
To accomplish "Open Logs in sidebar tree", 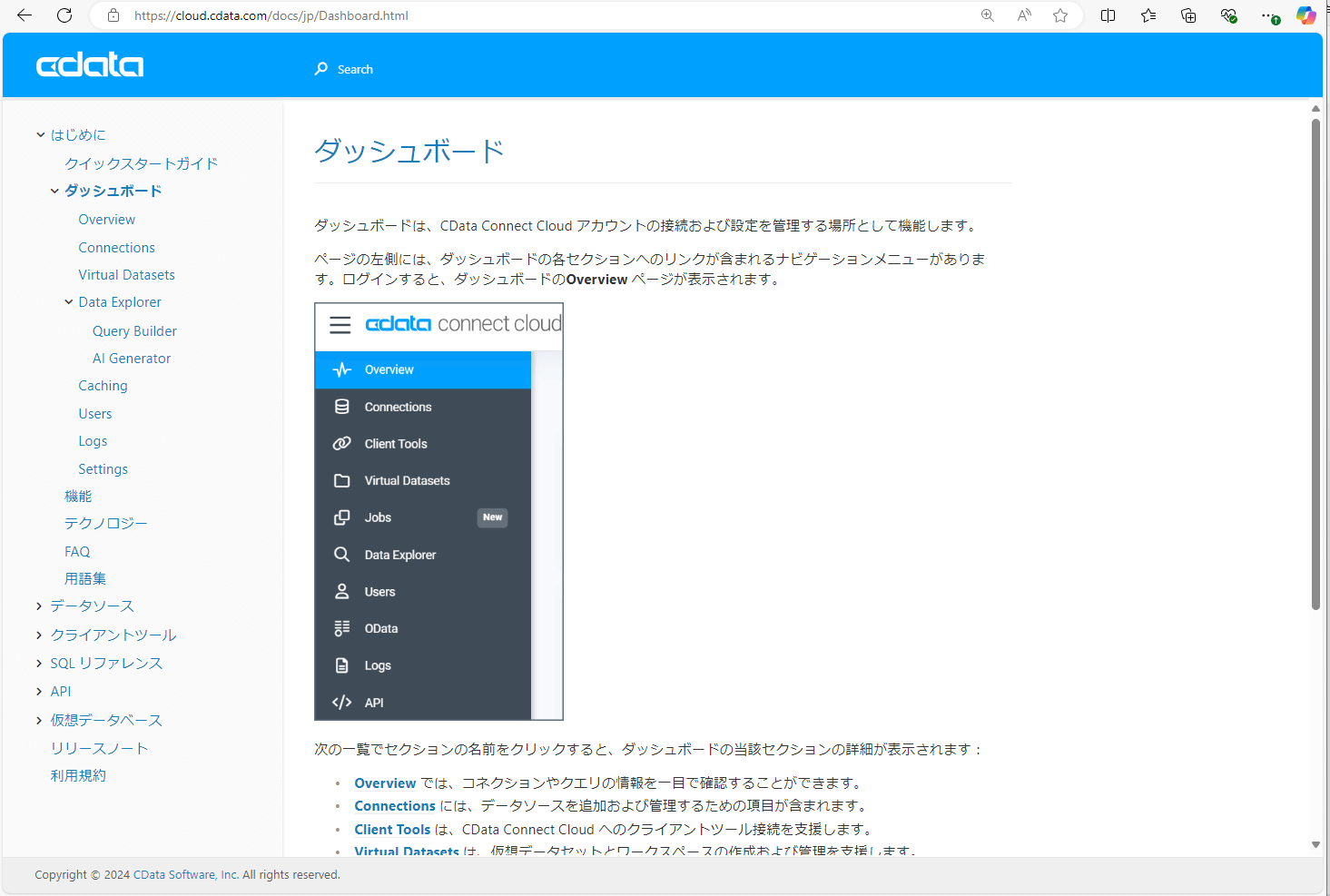I will tap(93, 441).
